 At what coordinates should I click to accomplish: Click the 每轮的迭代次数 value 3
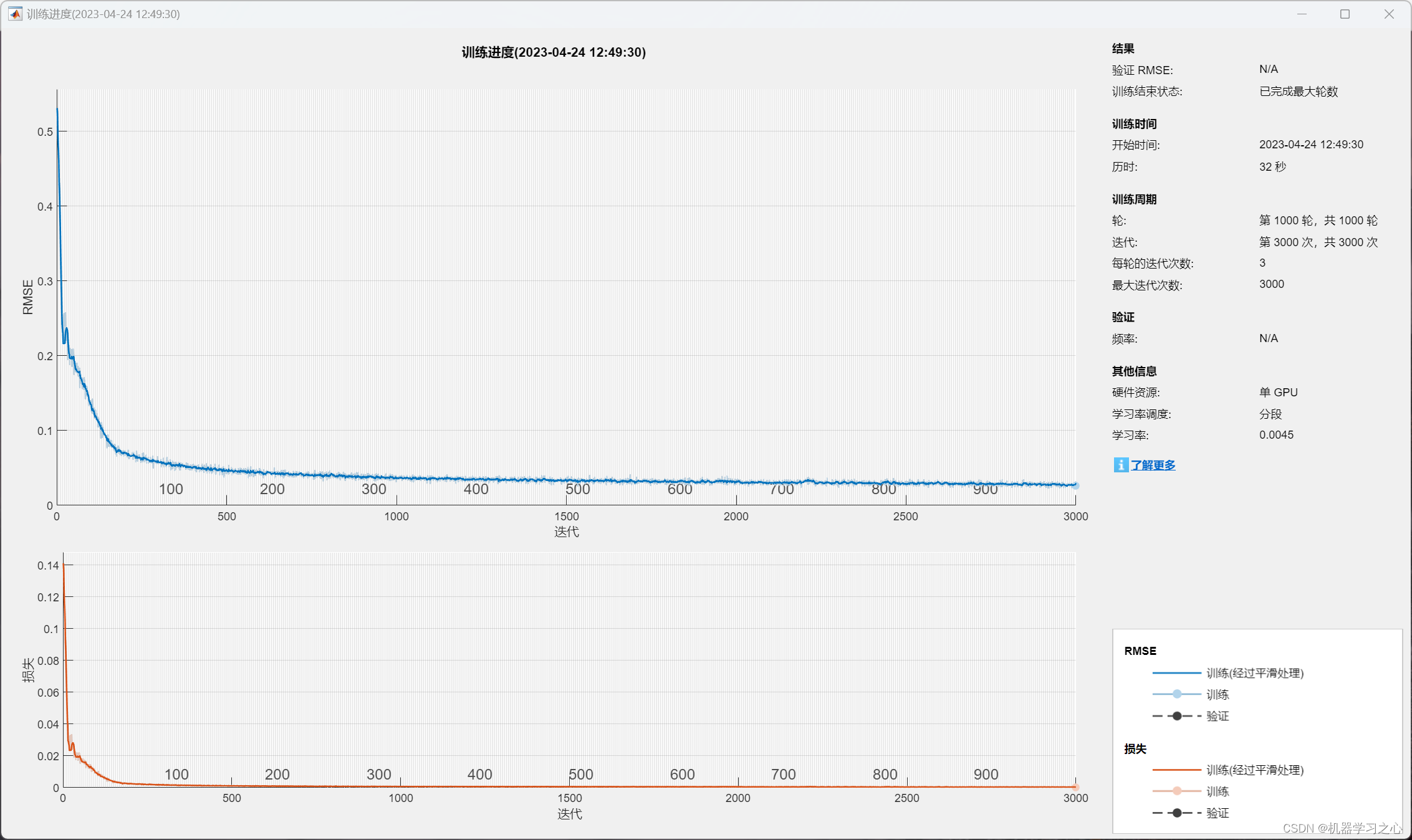[x=1262, y=263]
